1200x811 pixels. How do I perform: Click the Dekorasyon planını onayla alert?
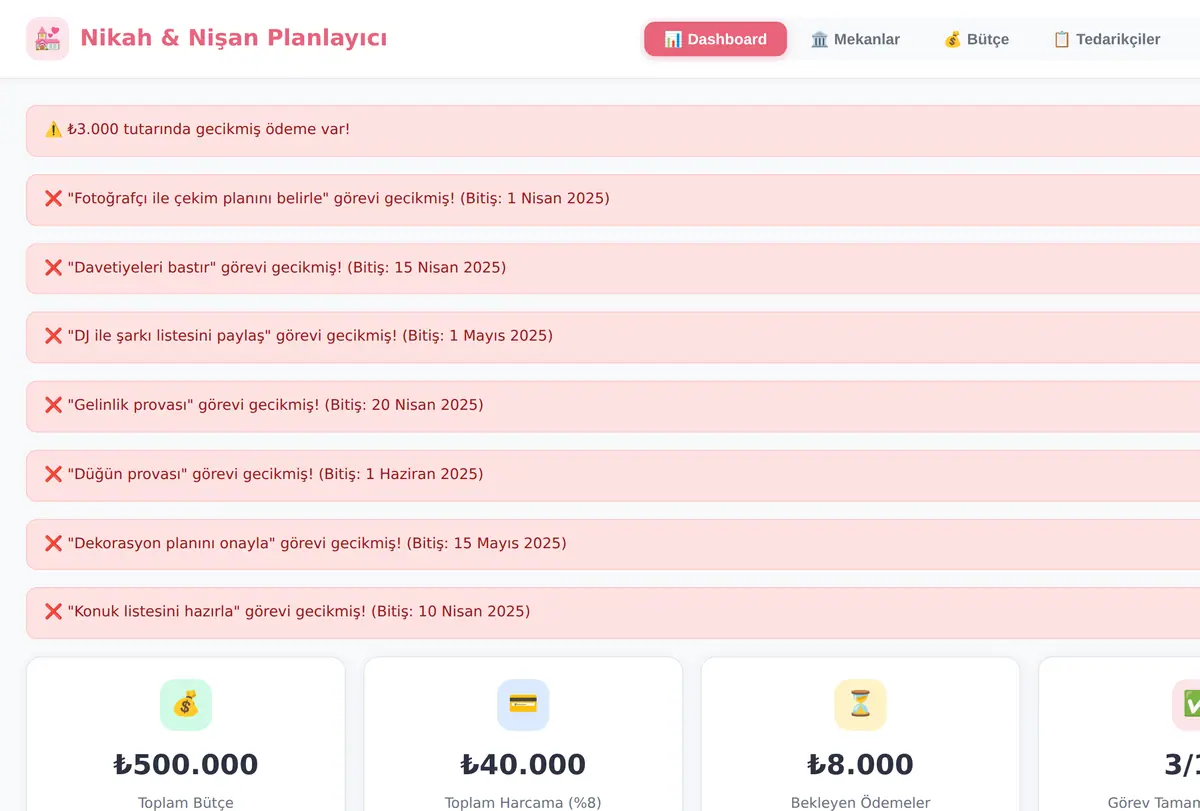tap(613, 543)
